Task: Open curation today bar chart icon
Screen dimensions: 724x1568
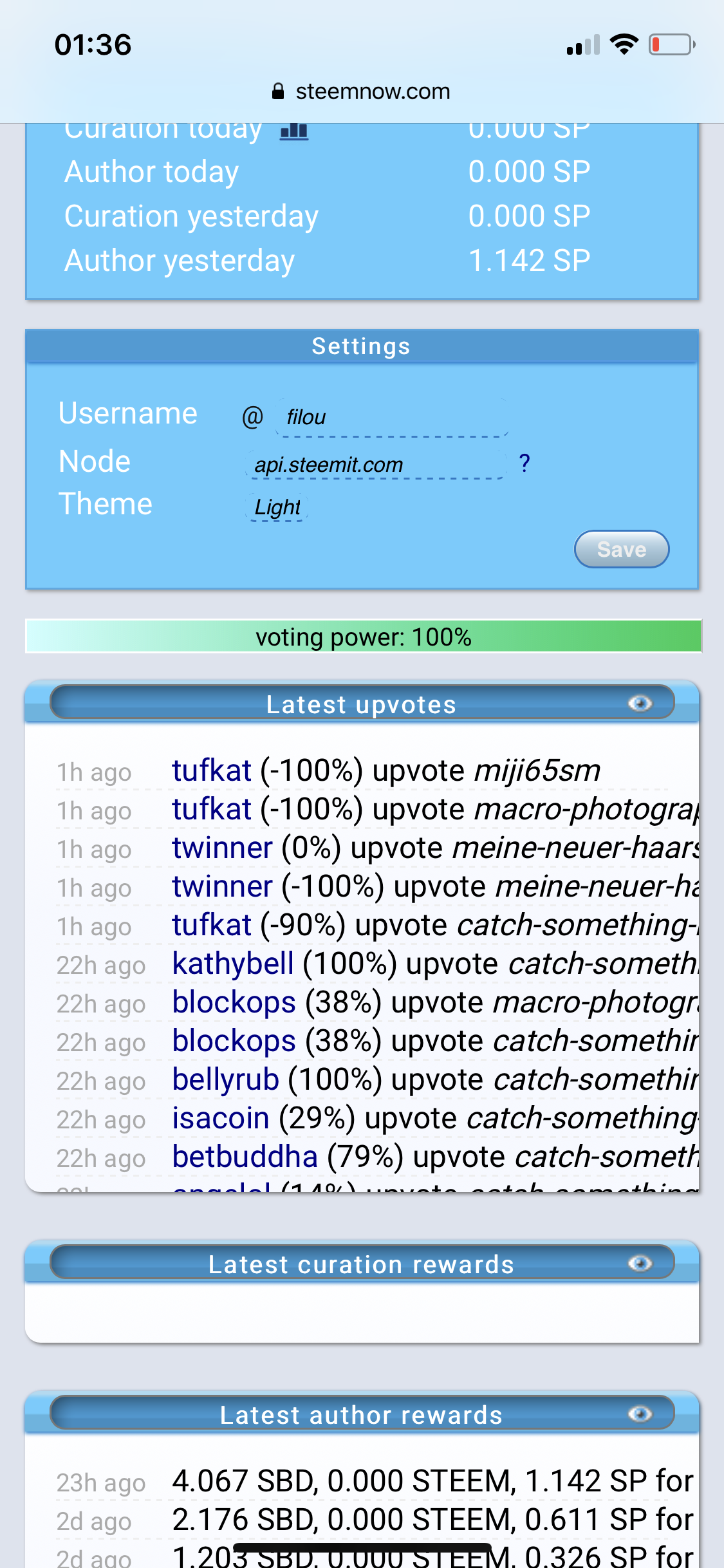Action: 294,130
